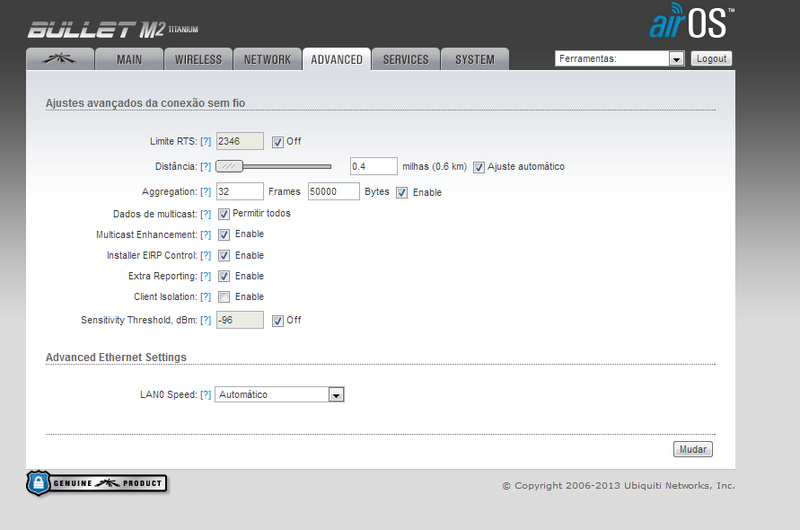Enable the Client Isolation checkbox
This screenshot has width=800, height=530.
click(223, 297)
